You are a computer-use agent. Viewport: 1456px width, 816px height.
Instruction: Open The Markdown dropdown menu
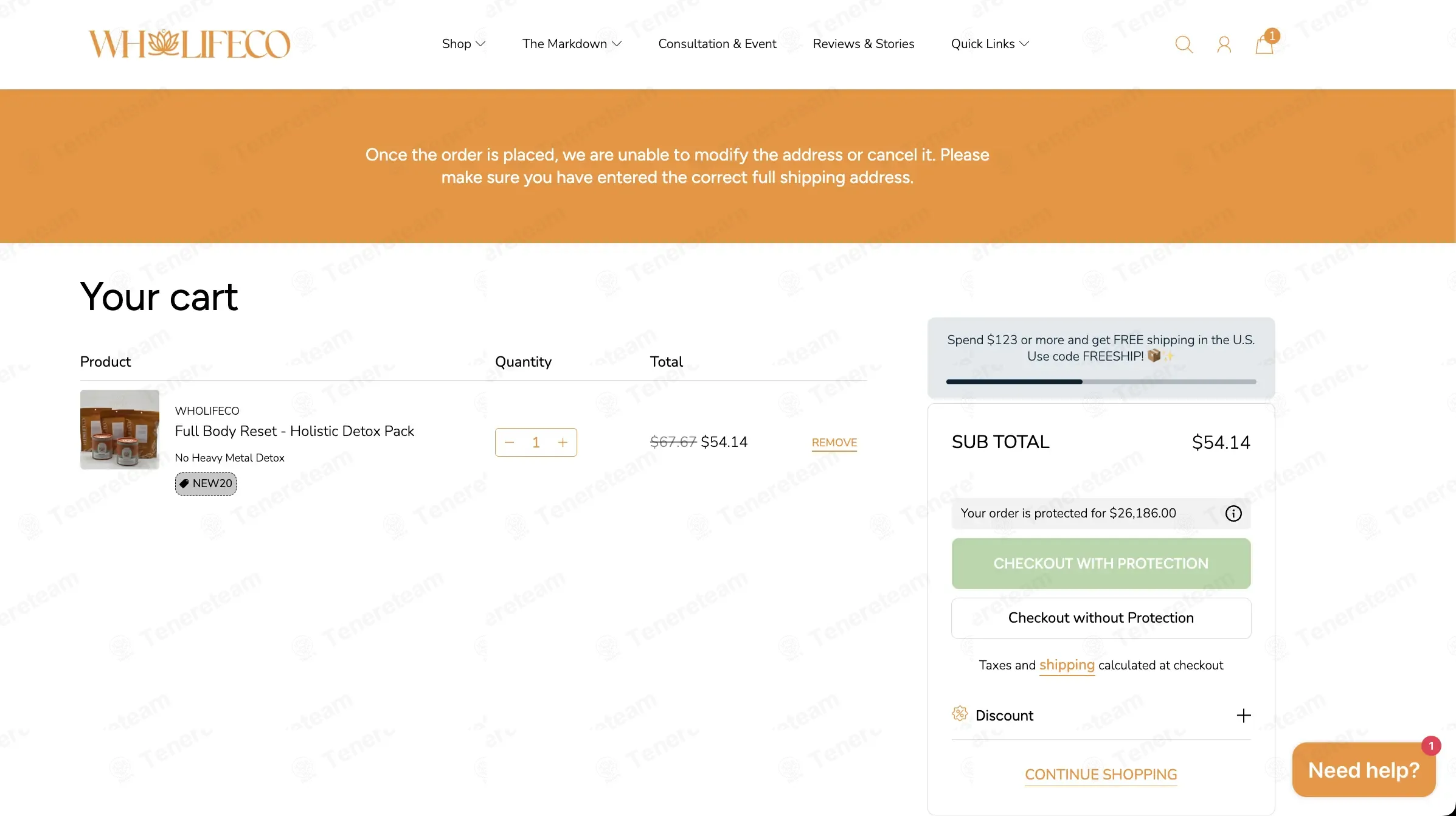click(x=572, y=44)
